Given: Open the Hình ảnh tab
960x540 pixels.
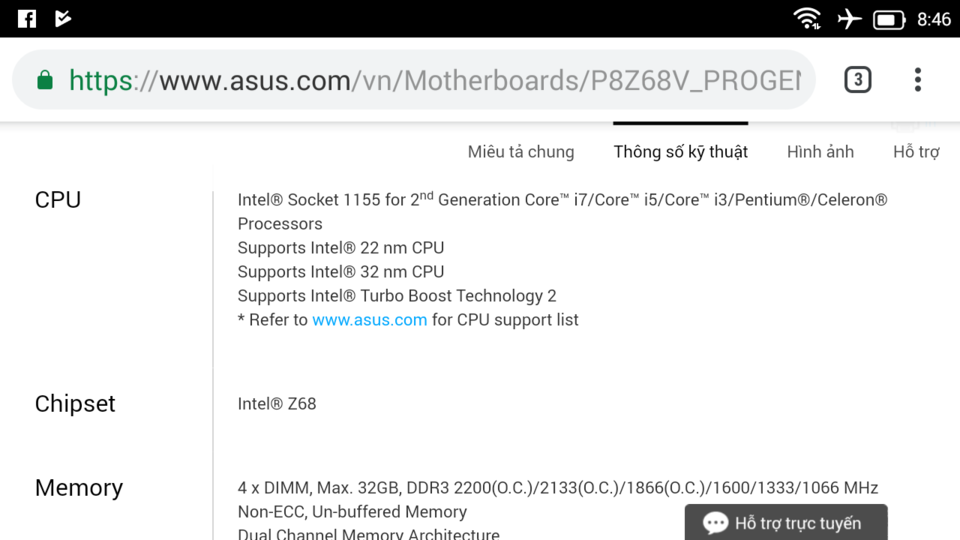Looking at the screenshot, I should [x=820, y=152].
